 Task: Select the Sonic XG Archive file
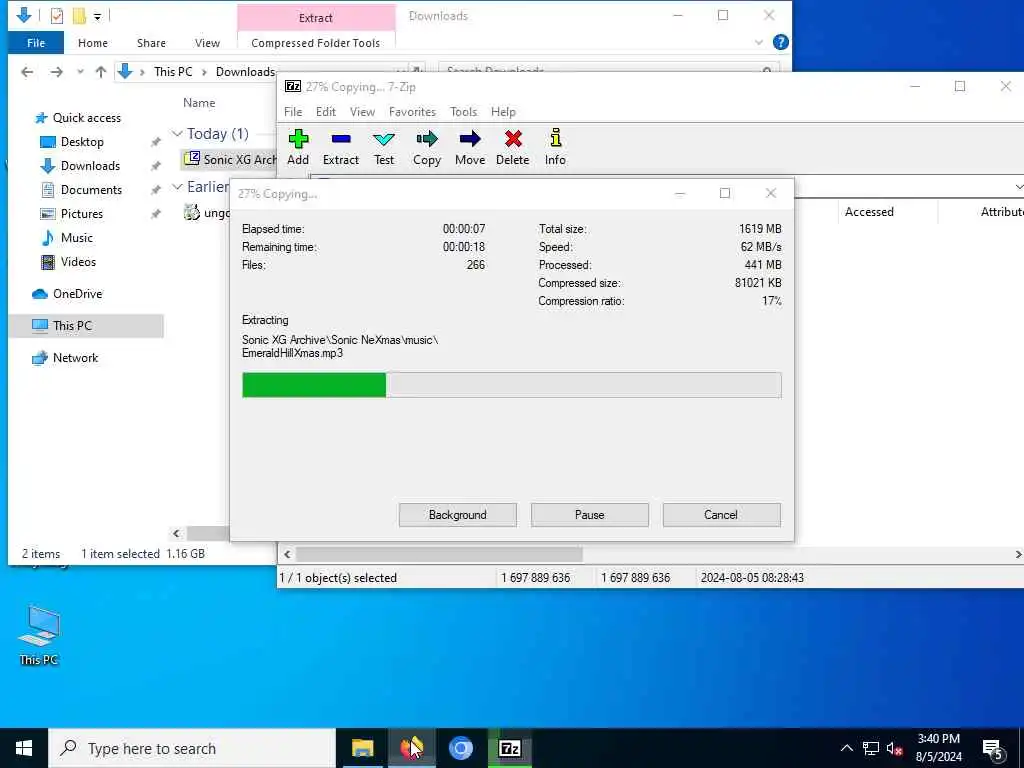230,159
